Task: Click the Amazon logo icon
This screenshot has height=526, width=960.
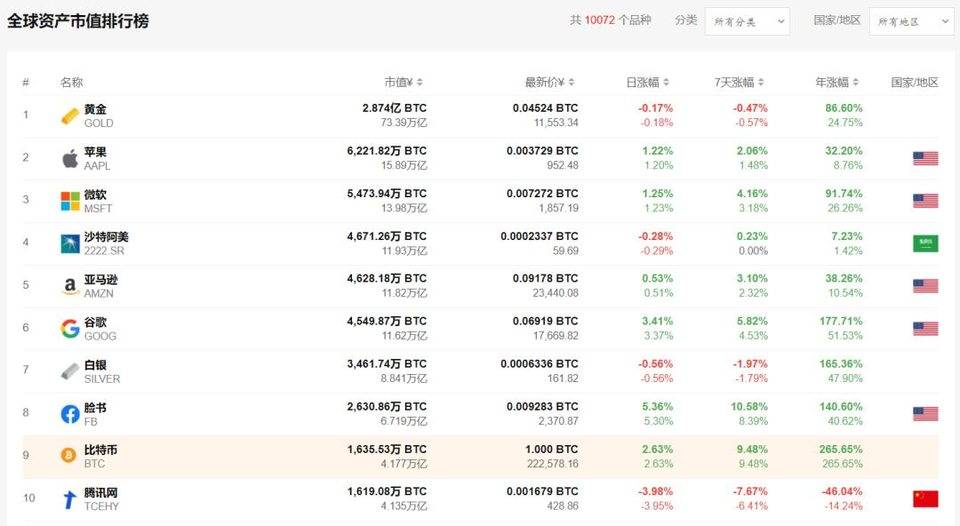Action: click(x=70, y=286)
